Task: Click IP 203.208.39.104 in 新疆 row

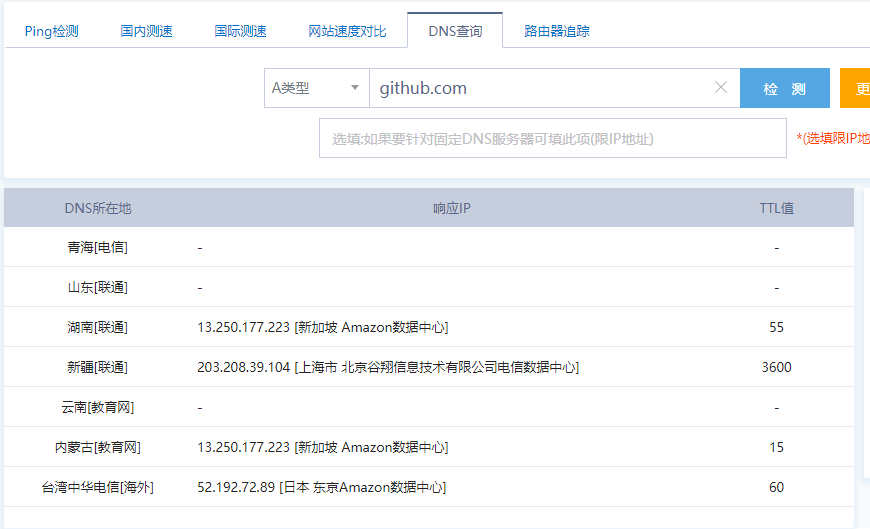Action: 244,367
